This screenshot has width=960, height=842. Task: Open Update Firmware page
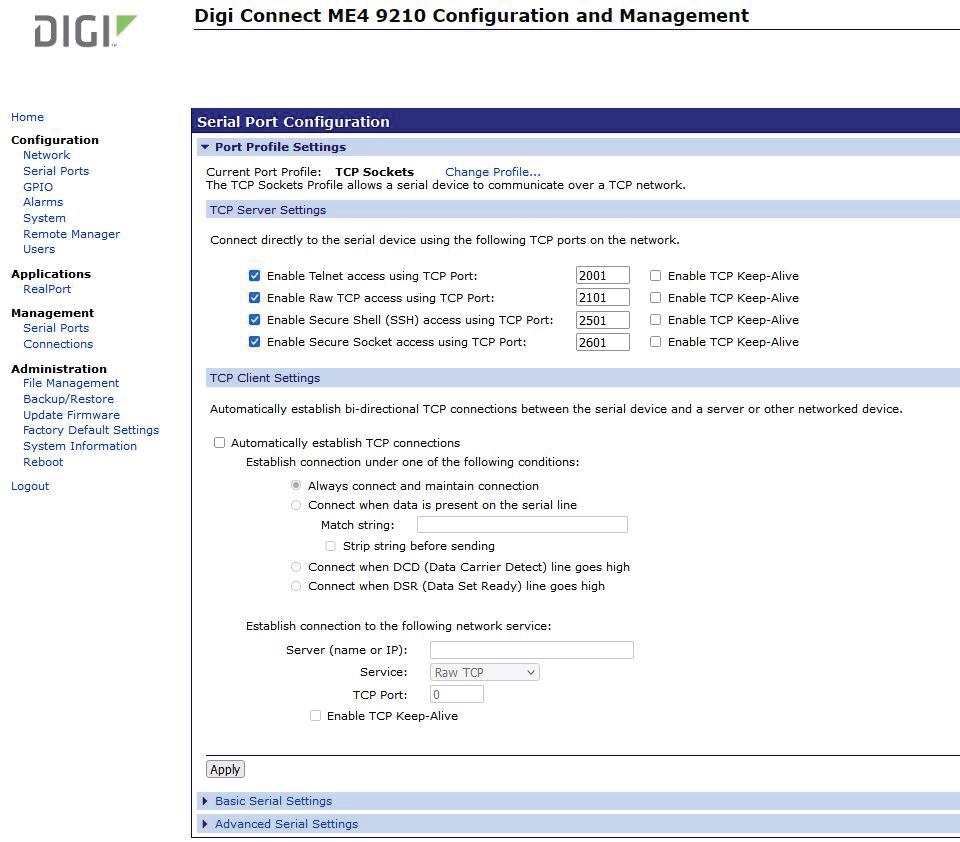72,415
